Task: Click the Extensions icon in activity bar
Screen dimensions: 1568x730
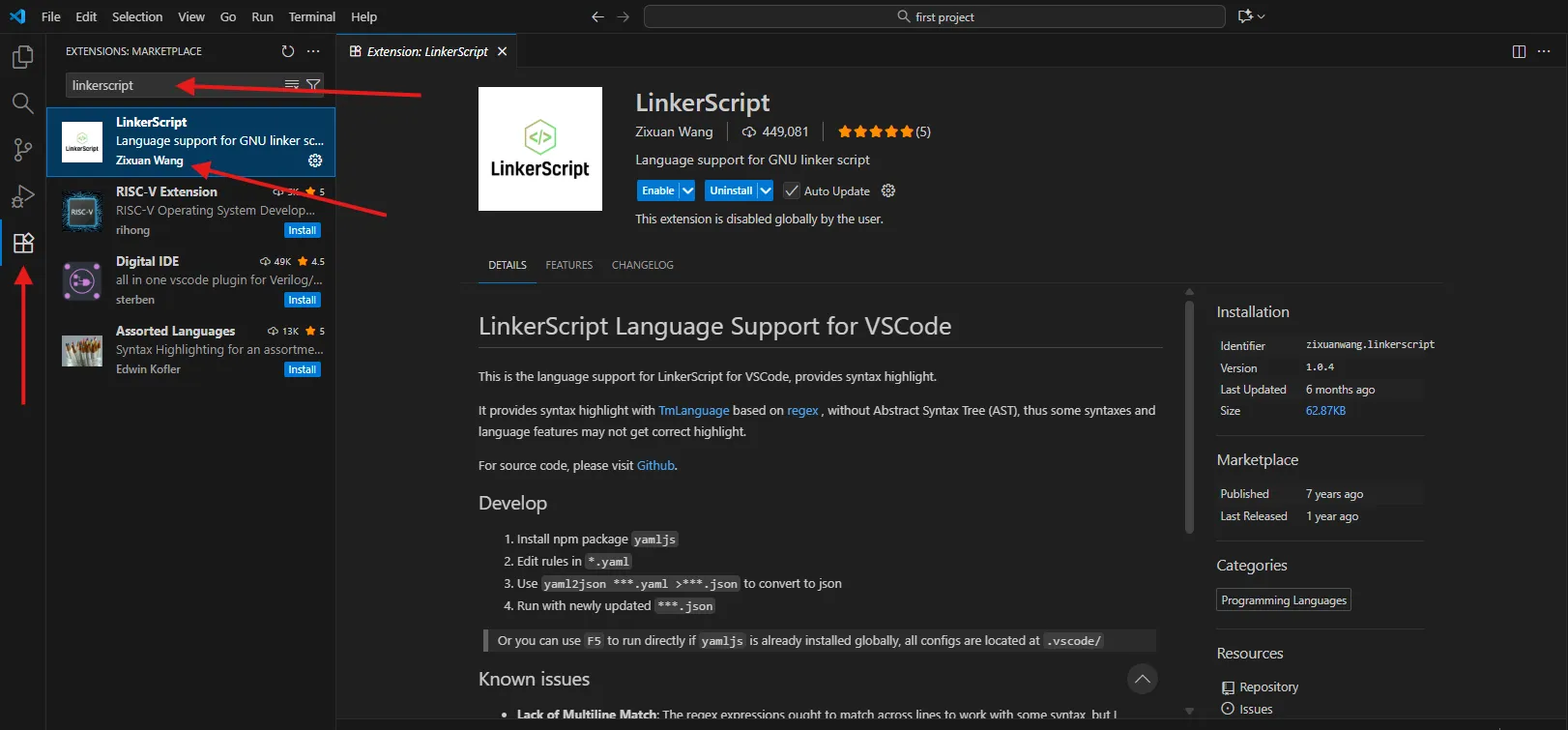Action: point(23,243)
